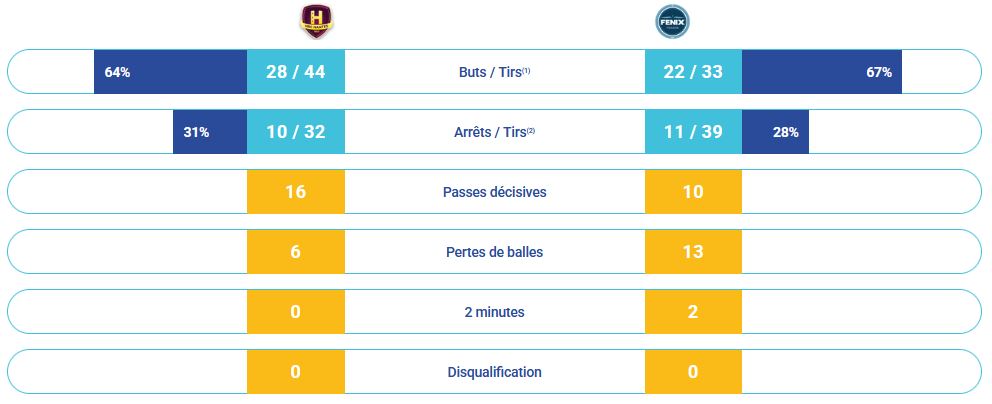The image size is (992, 404).
Task: Click the Arrêts / Tirs label
Action: click(494, 132)
